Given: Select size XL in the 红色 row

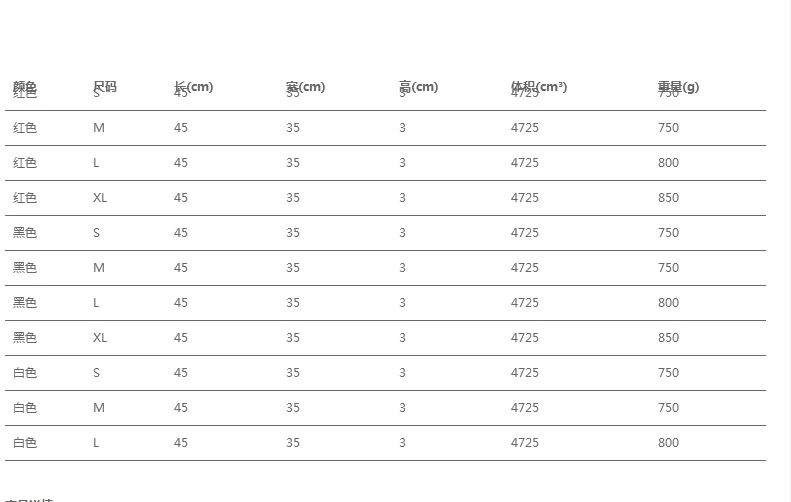Looking at the screenshot, I should (x=100, y=198).
